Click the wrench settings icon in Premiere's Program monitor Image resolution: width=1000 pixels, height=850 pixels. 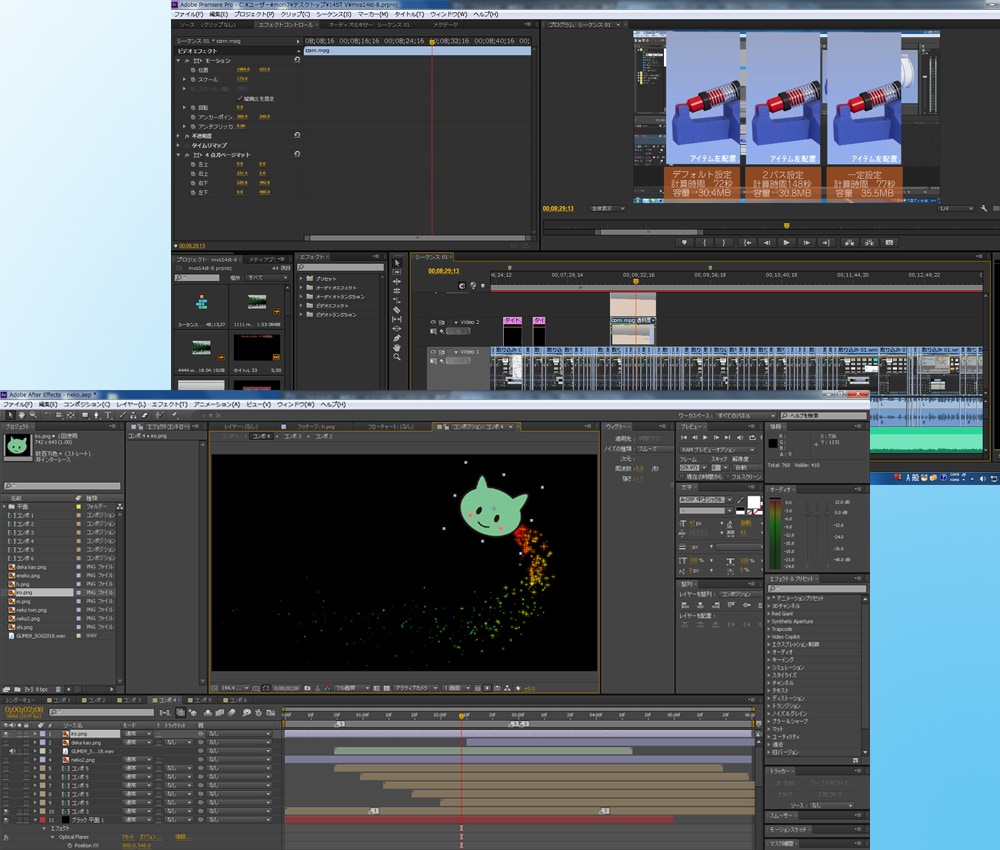tap(983, 209)
